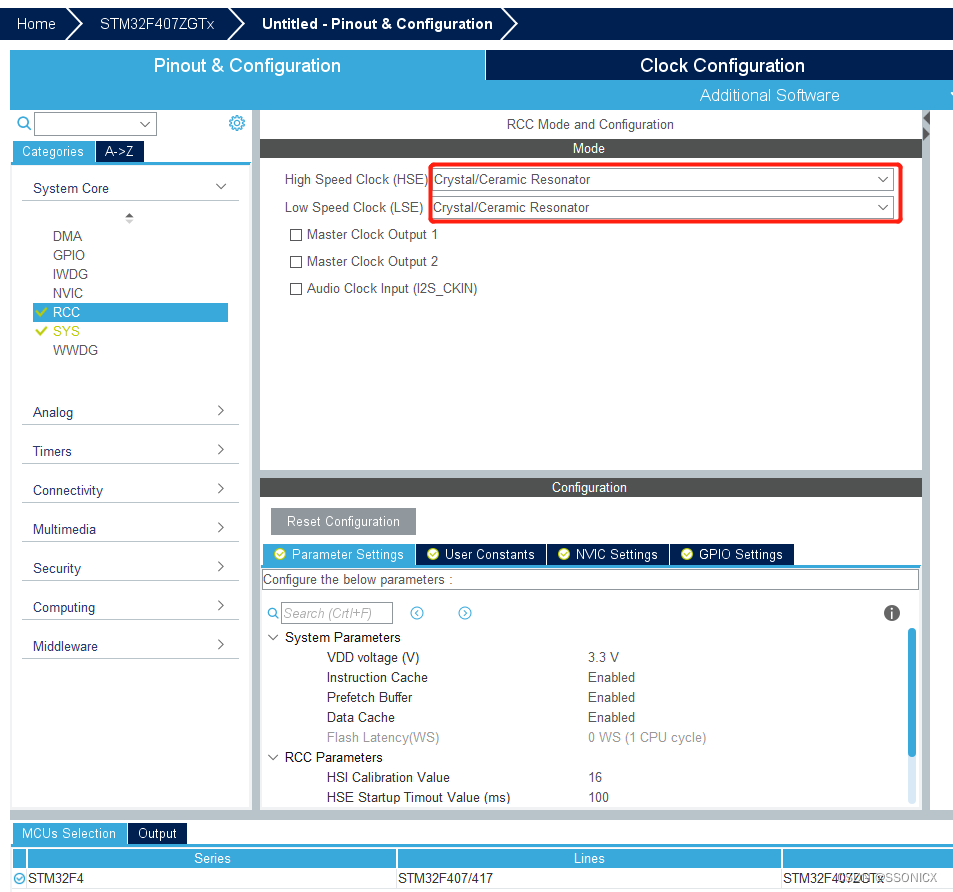The image size is (953, 892).
Task: Click the STM32F407ZGTx breadcrumb
Action: point(157,24)
